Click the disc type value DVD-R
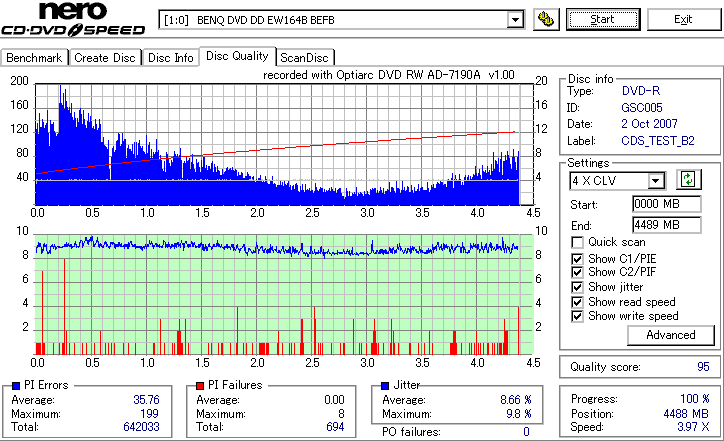Image resolution: width=724 pixels, height=441 pixels. [x=641, y=91]
